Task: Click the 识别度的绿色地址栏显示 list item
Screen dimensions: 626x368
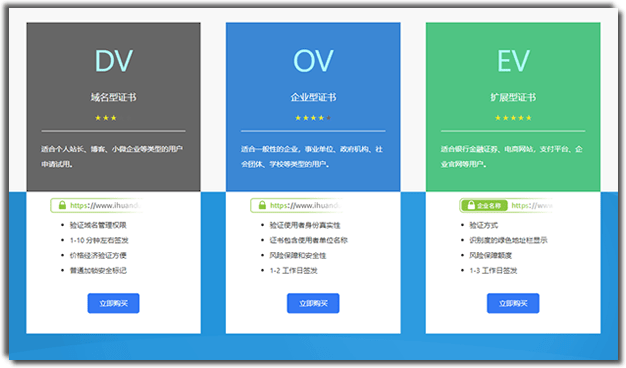Action: [x=508, y=240]
